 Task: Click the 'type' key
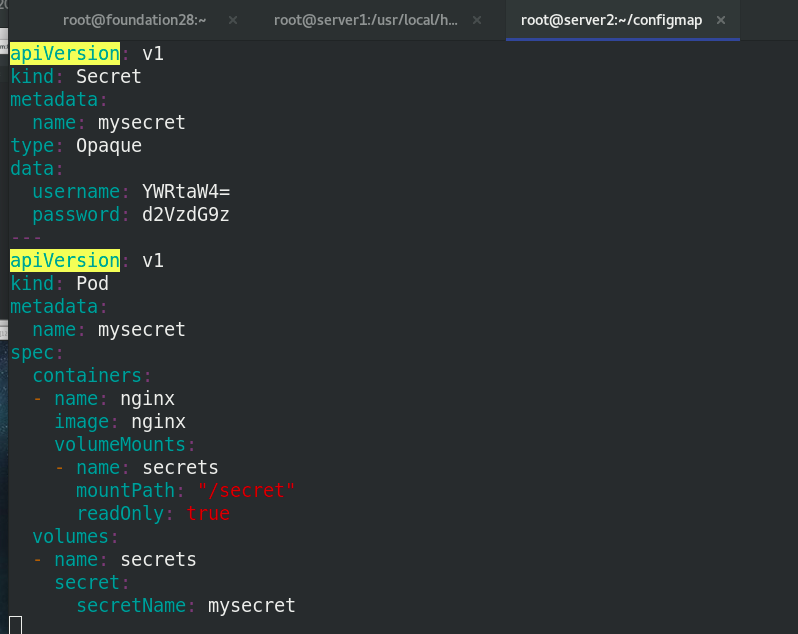32,146
